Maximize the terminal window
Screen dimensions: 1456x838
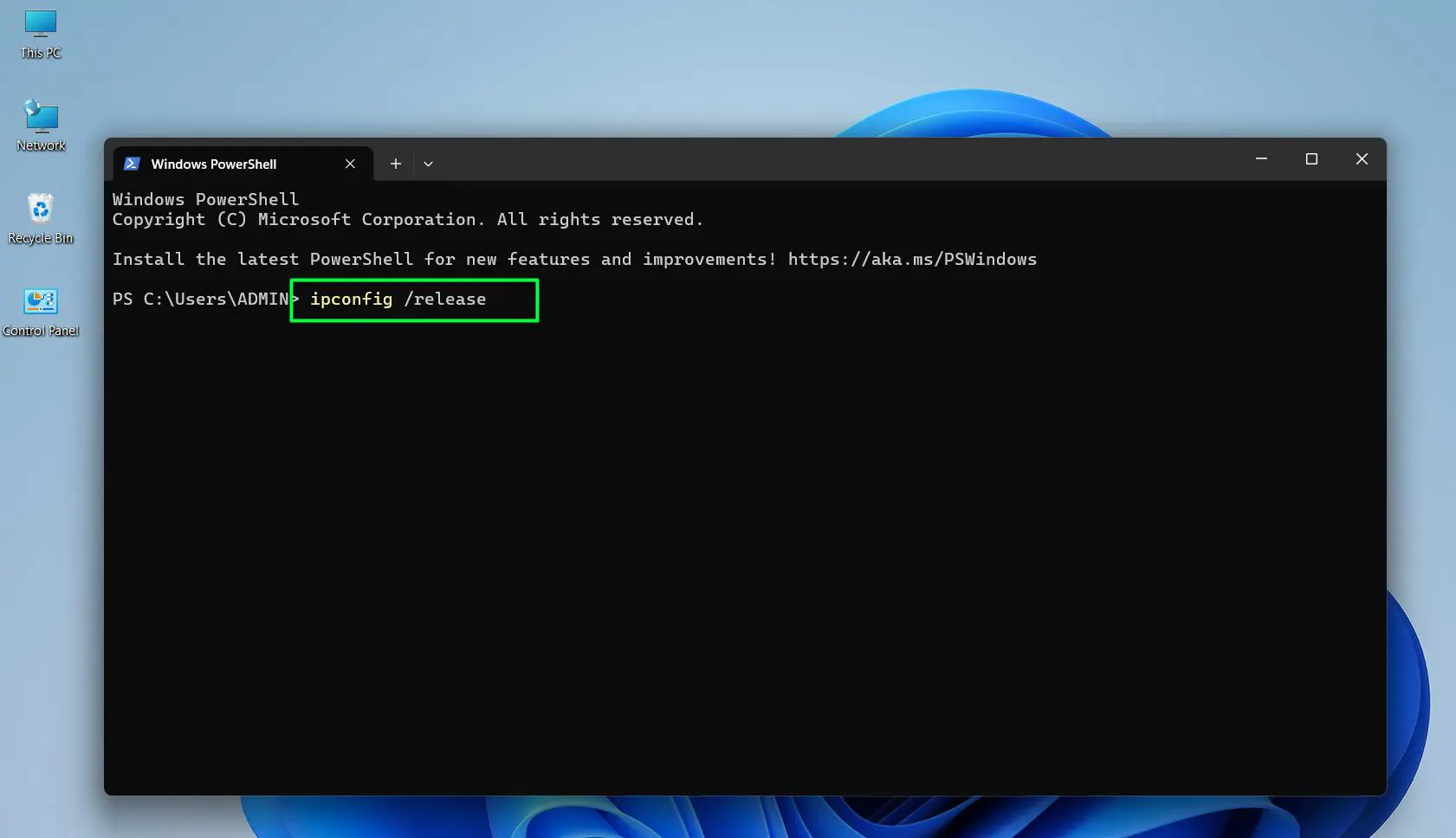point(1311,159)
